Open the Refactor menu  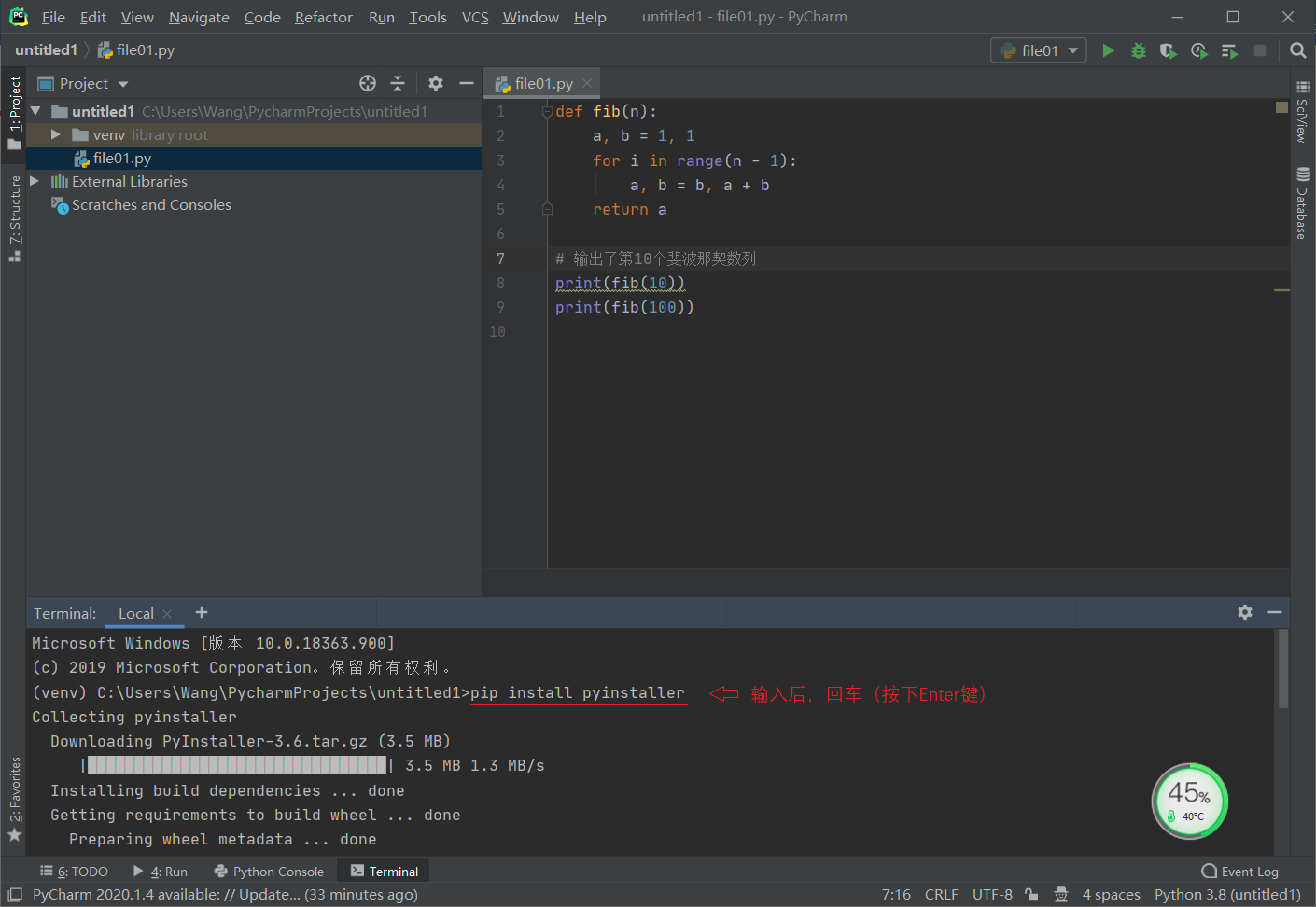pos(323,17)
